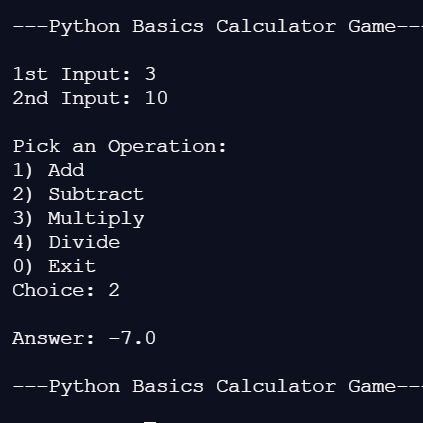Image resolution: width=423 pixels, height=423 pixels.
Task: Select the 3) Multiply option line
Action: tap(78, 218)
